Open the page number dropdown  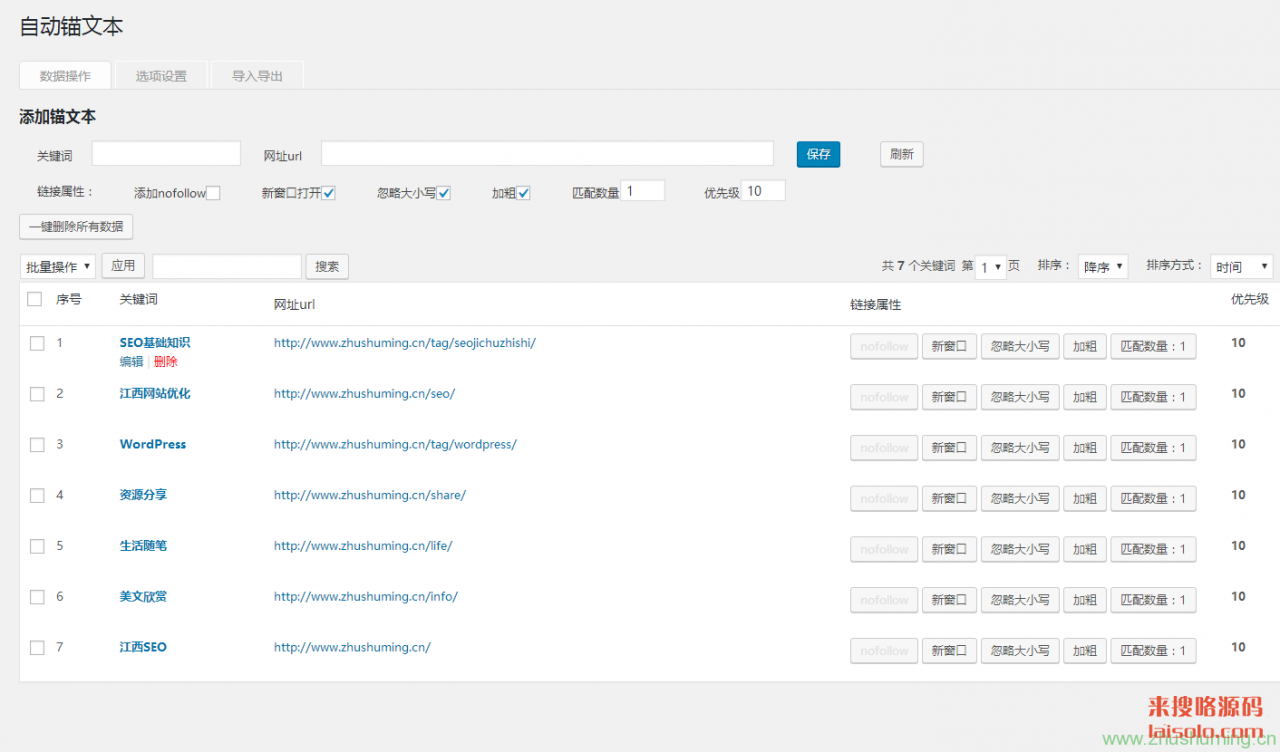[990, 267]
